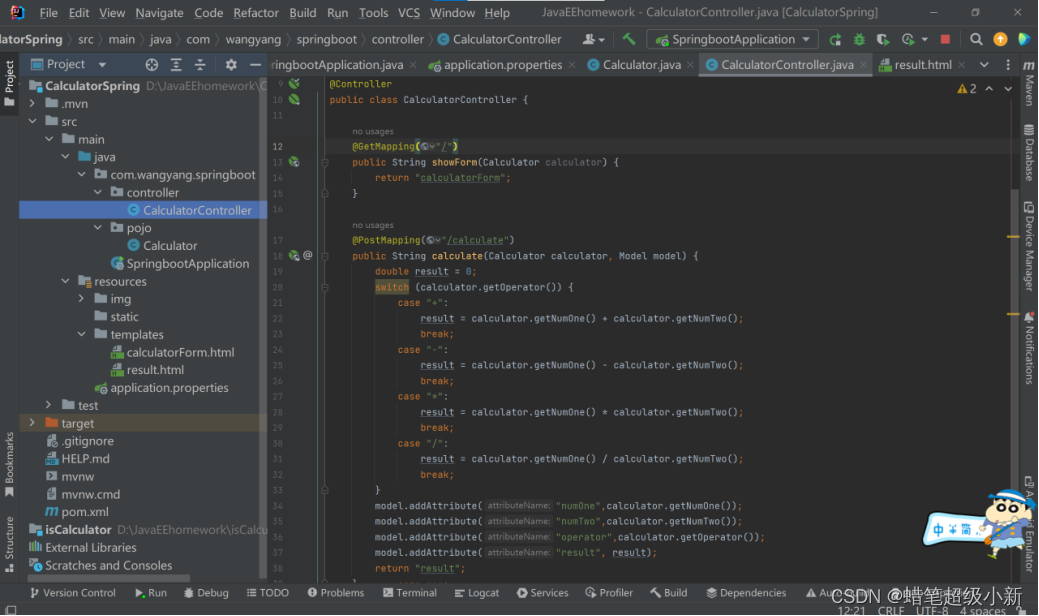The height and width of the screenshot is (616, 1039).
Task: Click Run with Coverage icon
Action: click(884, 39)
